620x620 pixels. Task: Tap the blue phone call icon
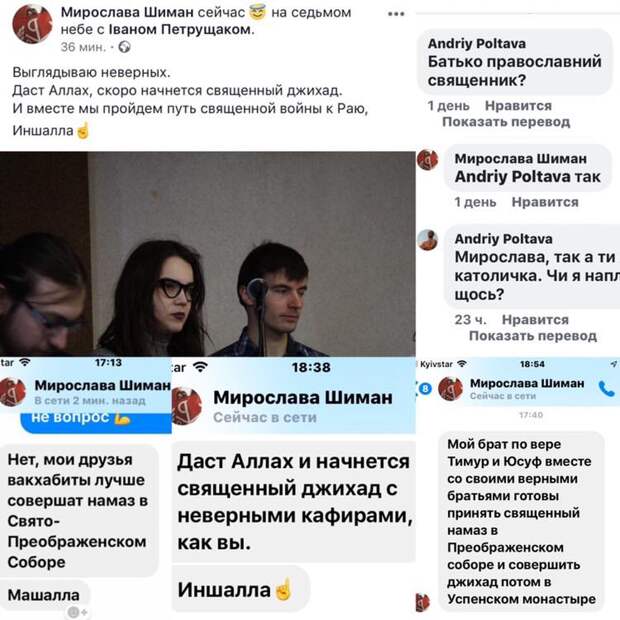click(607, 389)
